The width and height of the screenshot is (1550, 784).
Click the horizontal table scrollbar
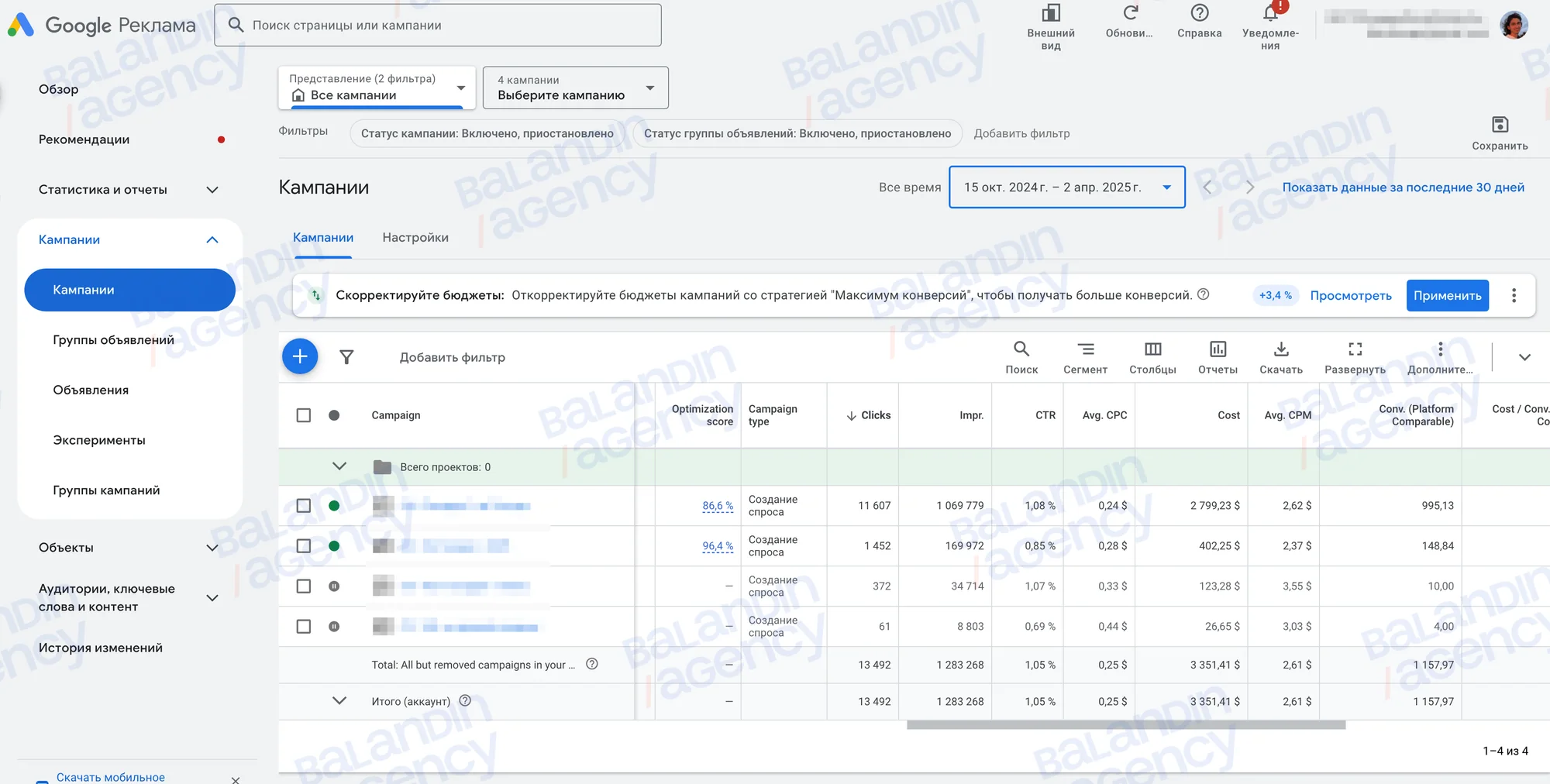[1126, 725]
